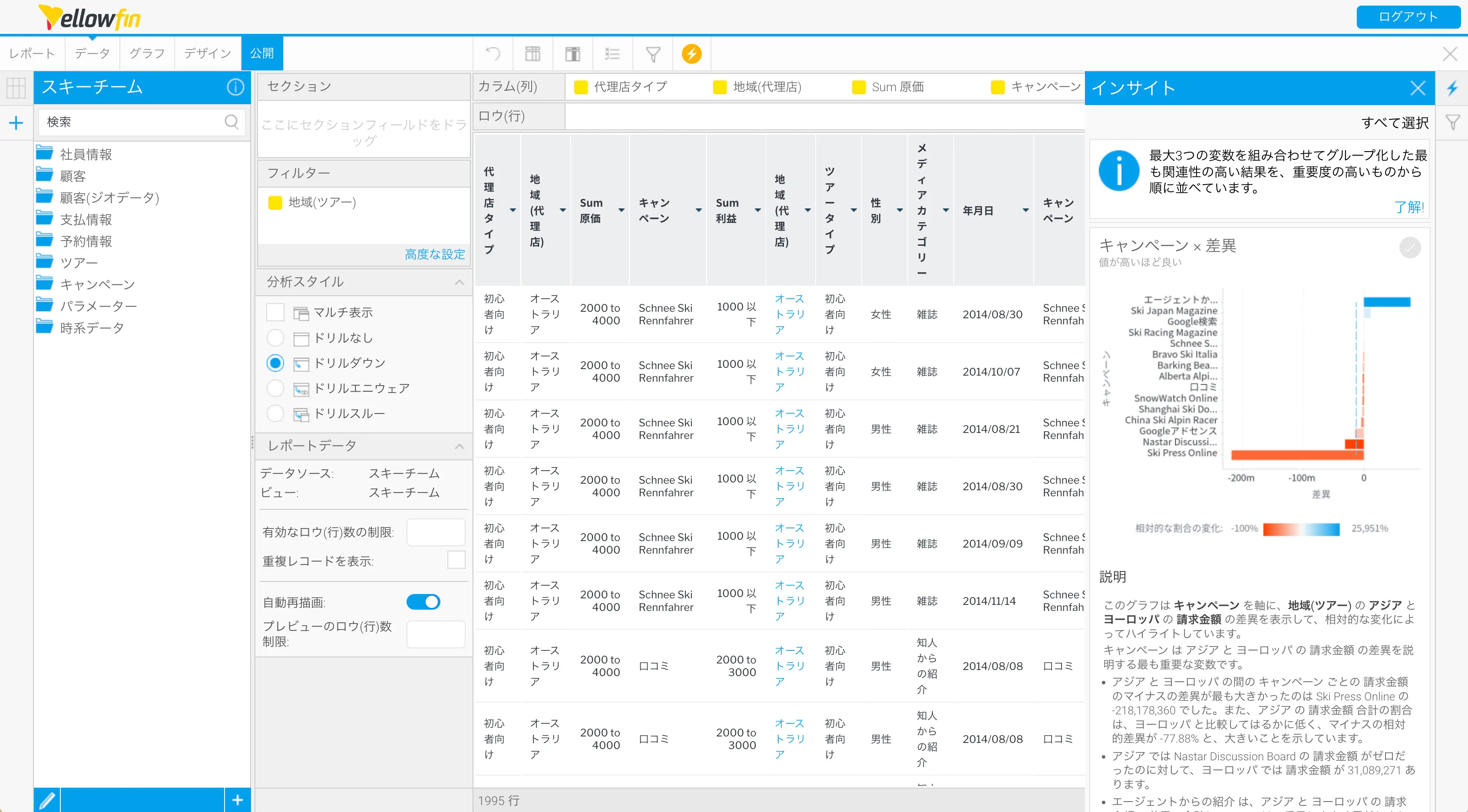Viewport: 1468px width, 812px height.
Task: Collapse the 分析スタイル section
Action: click(460, 282)
